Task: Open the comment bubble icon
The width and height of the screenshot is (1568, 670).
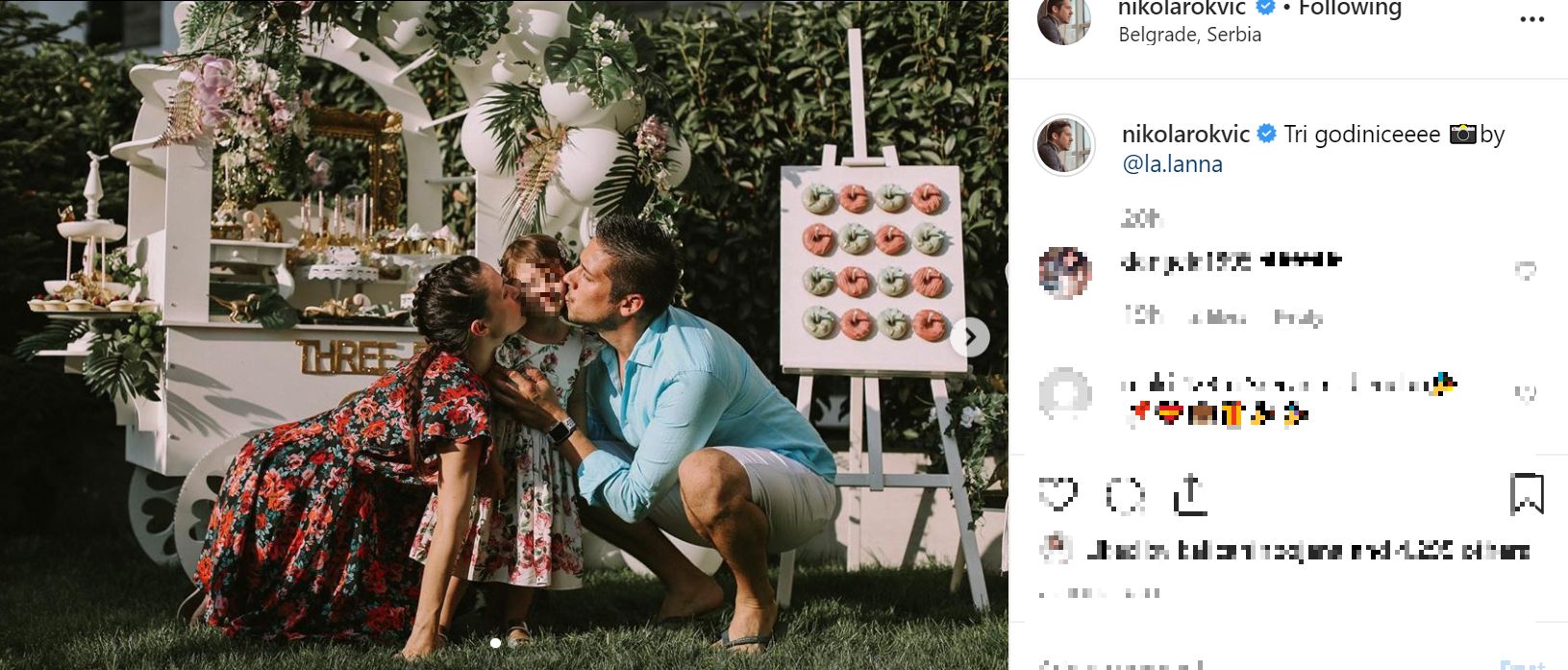Action: (1125, 496)
